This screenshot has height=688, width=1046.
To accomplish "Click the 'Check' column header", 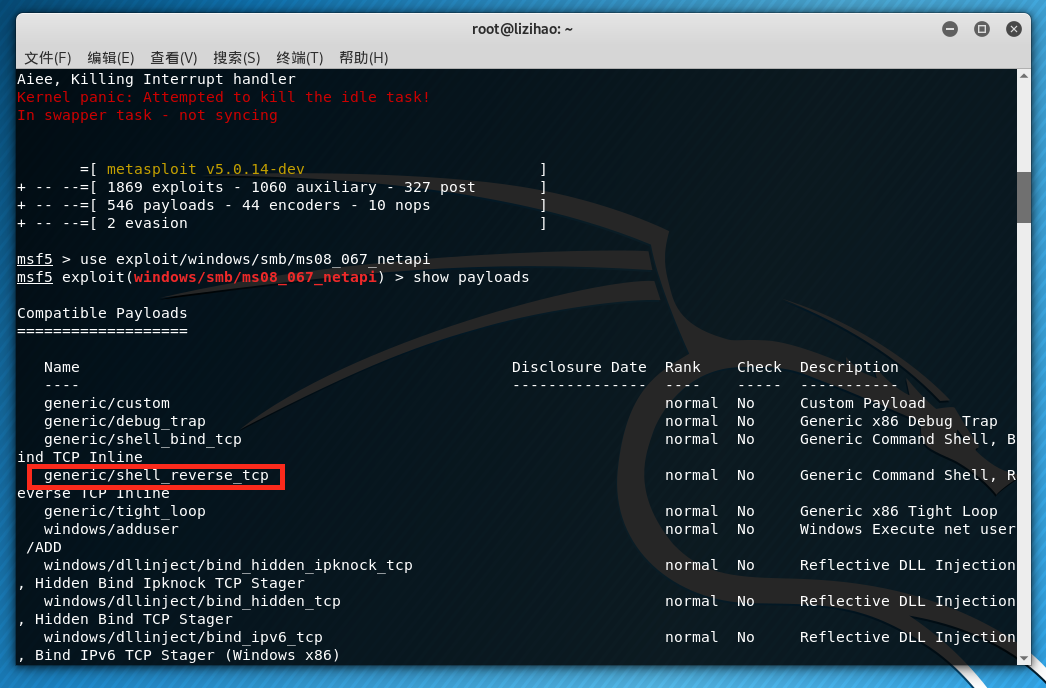I will 759,367.
